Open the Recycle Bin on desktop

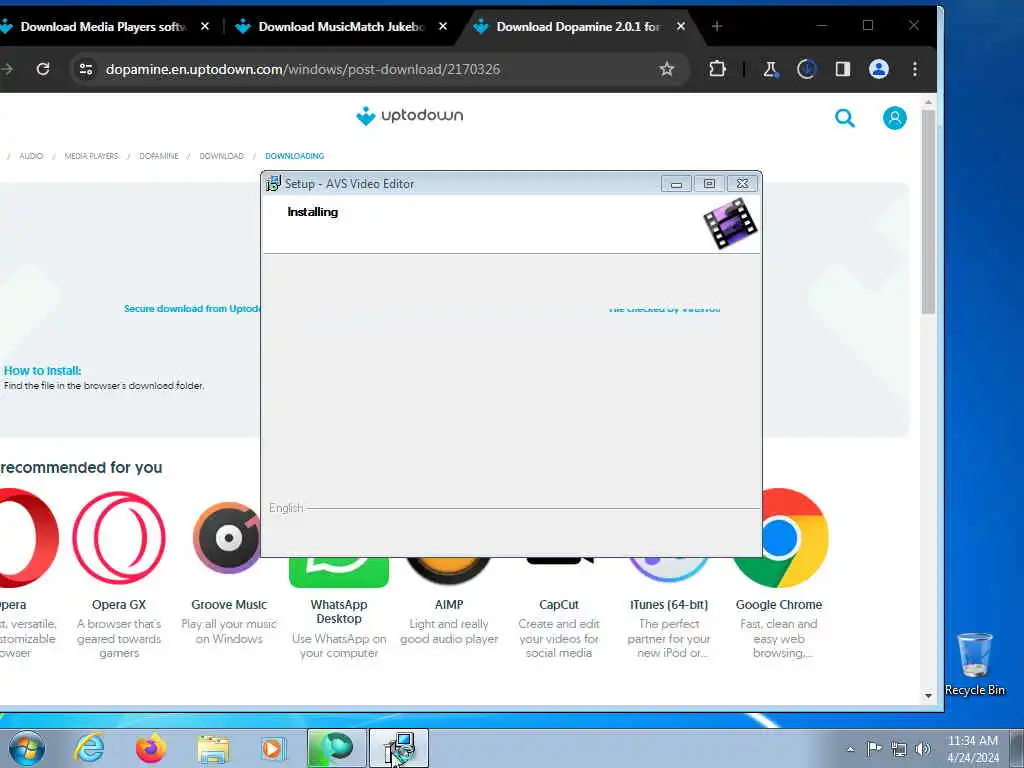click(975, 663)
